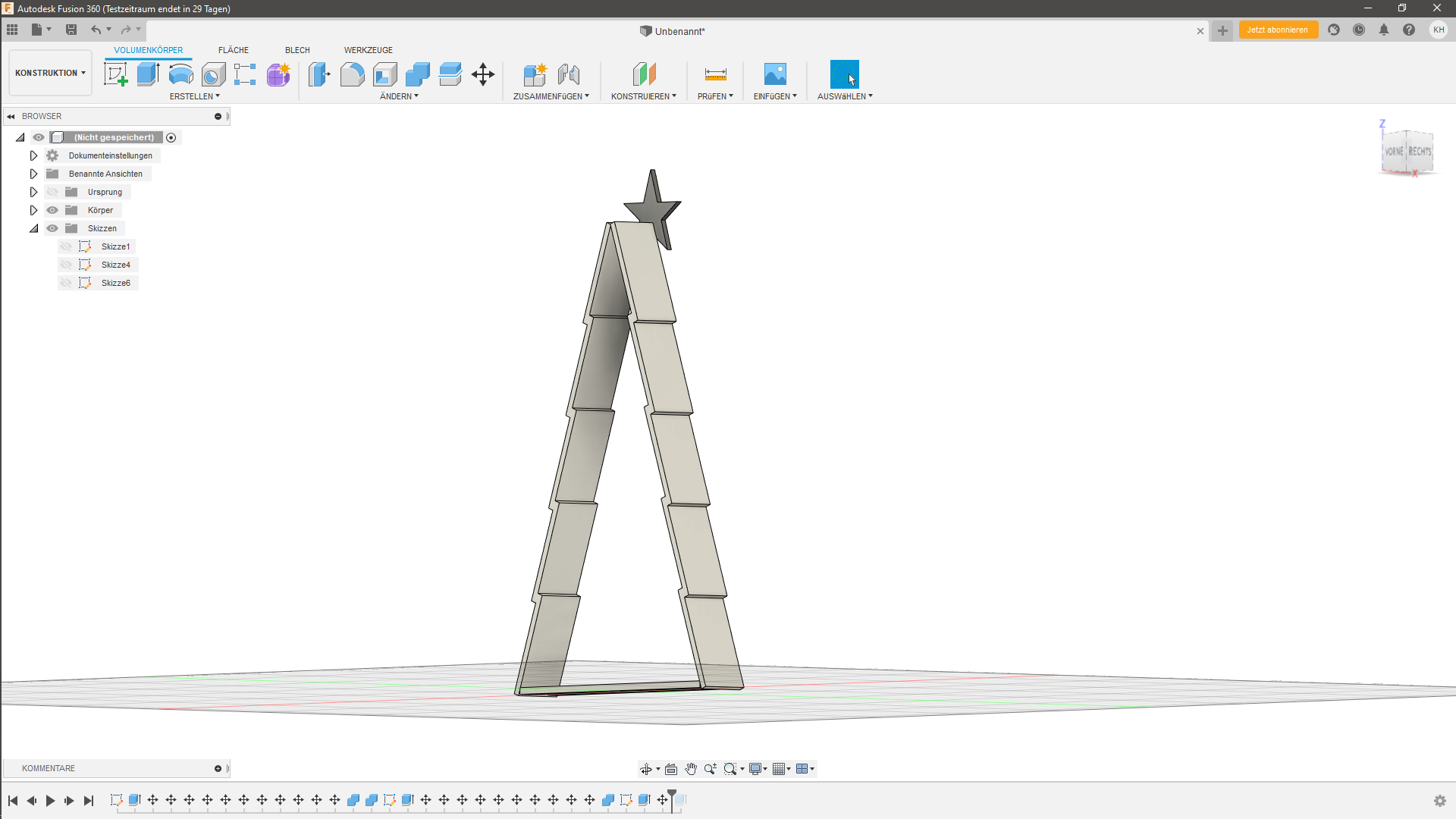Open the ERSTELLEN dropdown

click(x=194, y=96)
